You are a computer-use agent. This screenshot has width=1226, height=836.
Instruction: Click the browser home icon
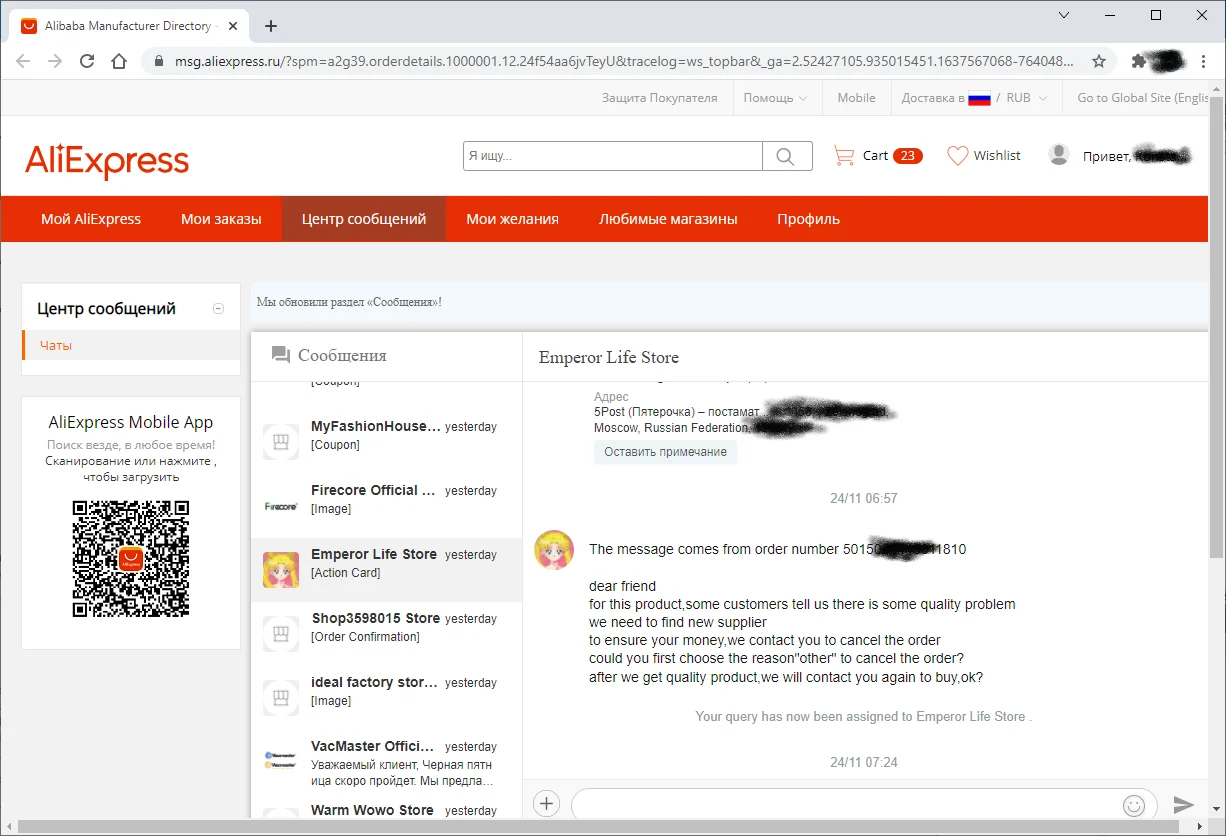[x=119, y=61]
